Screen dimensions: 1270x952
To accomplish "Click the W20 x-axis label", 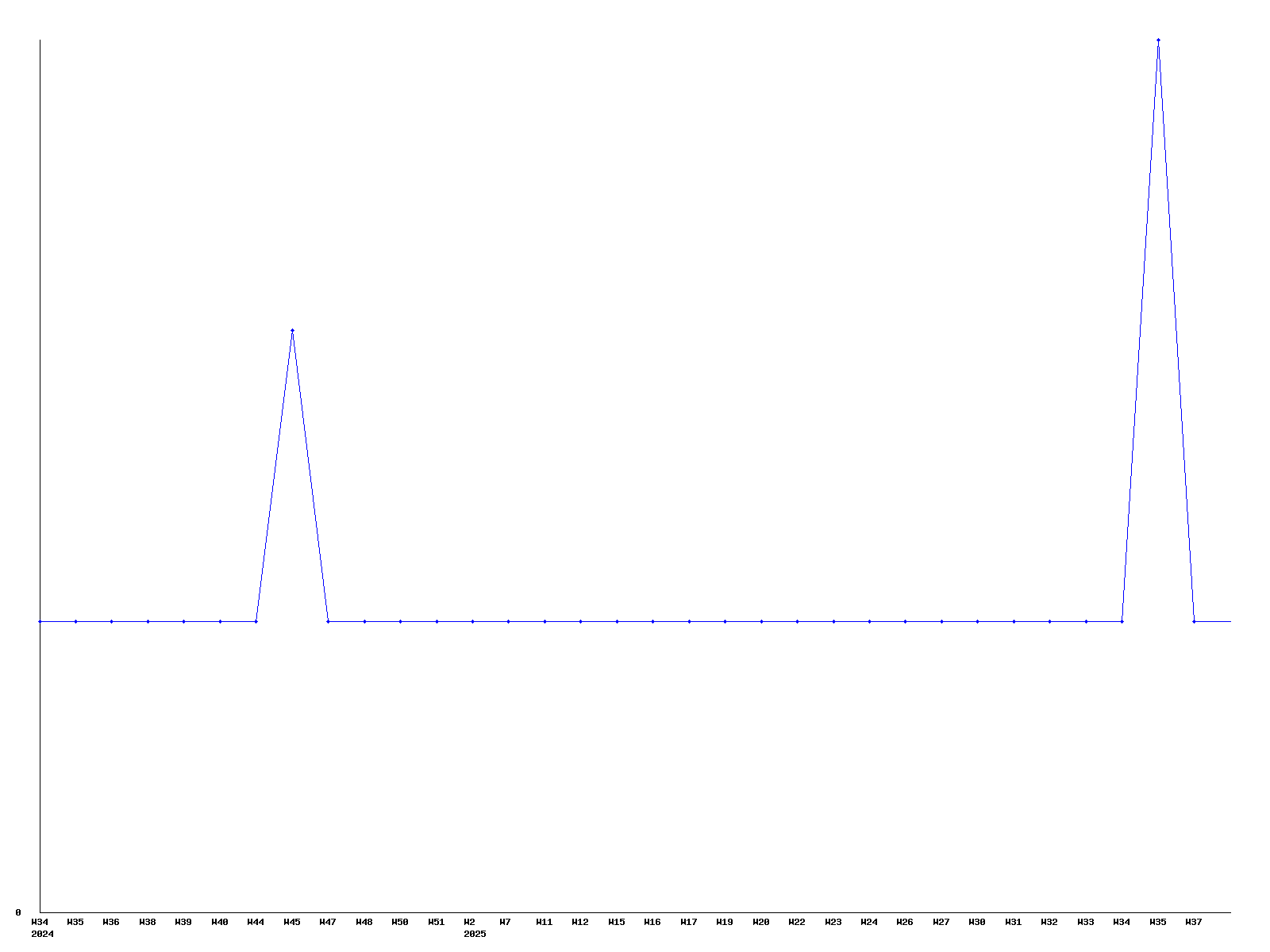I will pos(761,922).
